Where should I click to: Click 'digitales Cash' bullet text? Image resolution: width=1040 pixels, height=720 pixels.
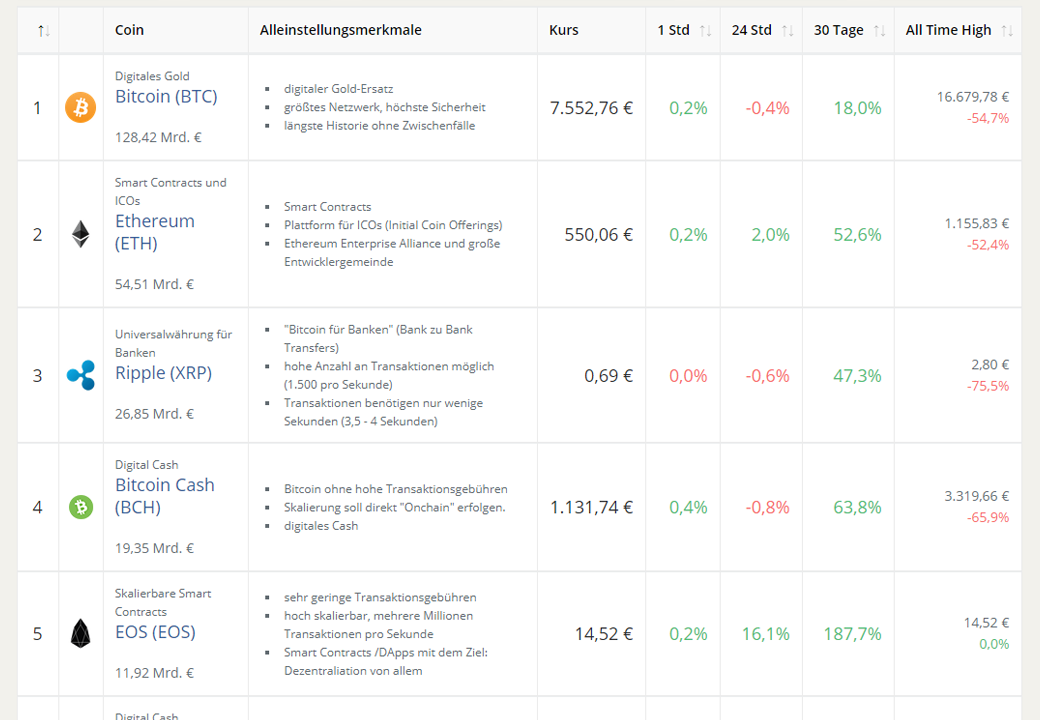coord(321,526)
